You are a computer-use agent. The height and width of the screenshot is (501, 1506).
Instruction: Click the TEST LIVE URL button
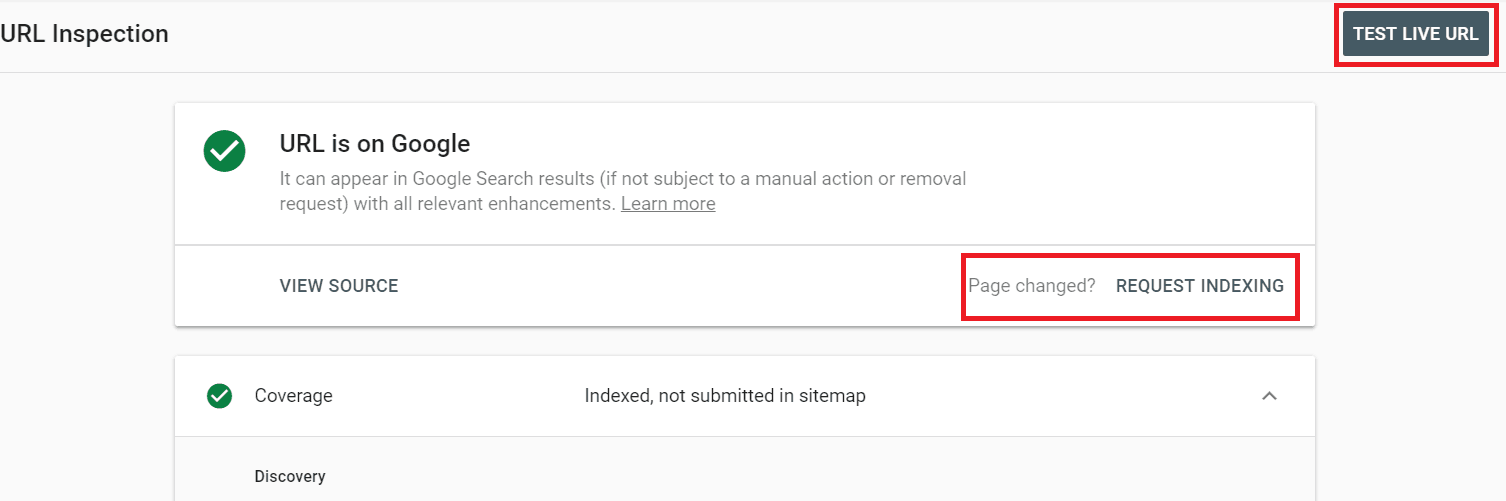click(1415, 34)
